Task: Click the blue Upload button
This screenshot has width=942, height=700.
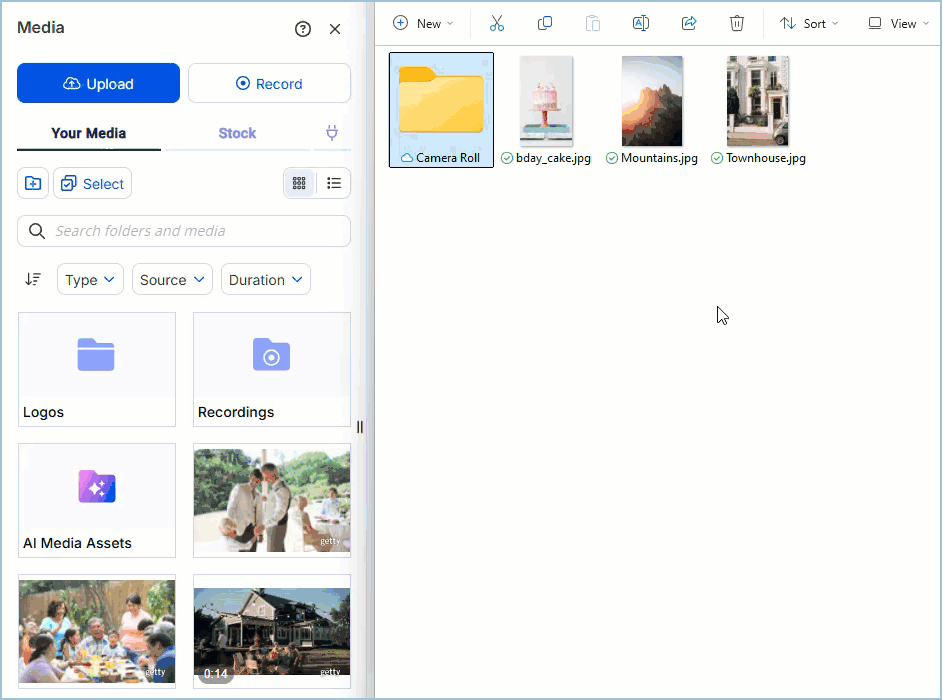Action: pos(98,83)
